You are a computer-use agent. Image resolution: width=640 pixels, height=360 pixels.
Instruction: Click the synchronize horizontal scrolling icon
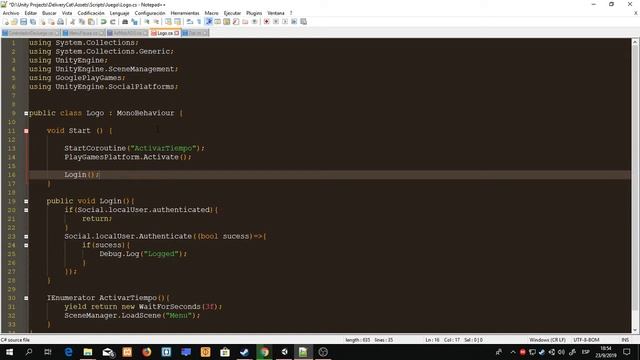coord(178,22)
